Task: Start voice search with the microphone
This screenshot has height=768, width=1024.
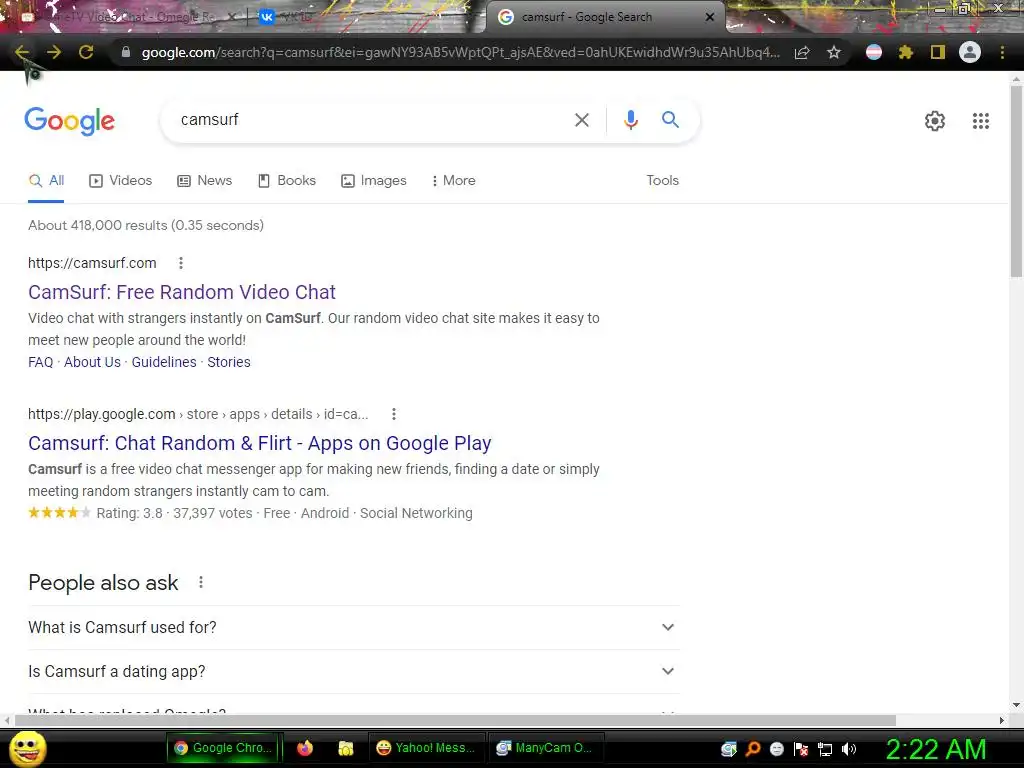Action: [x=630, y=120]
